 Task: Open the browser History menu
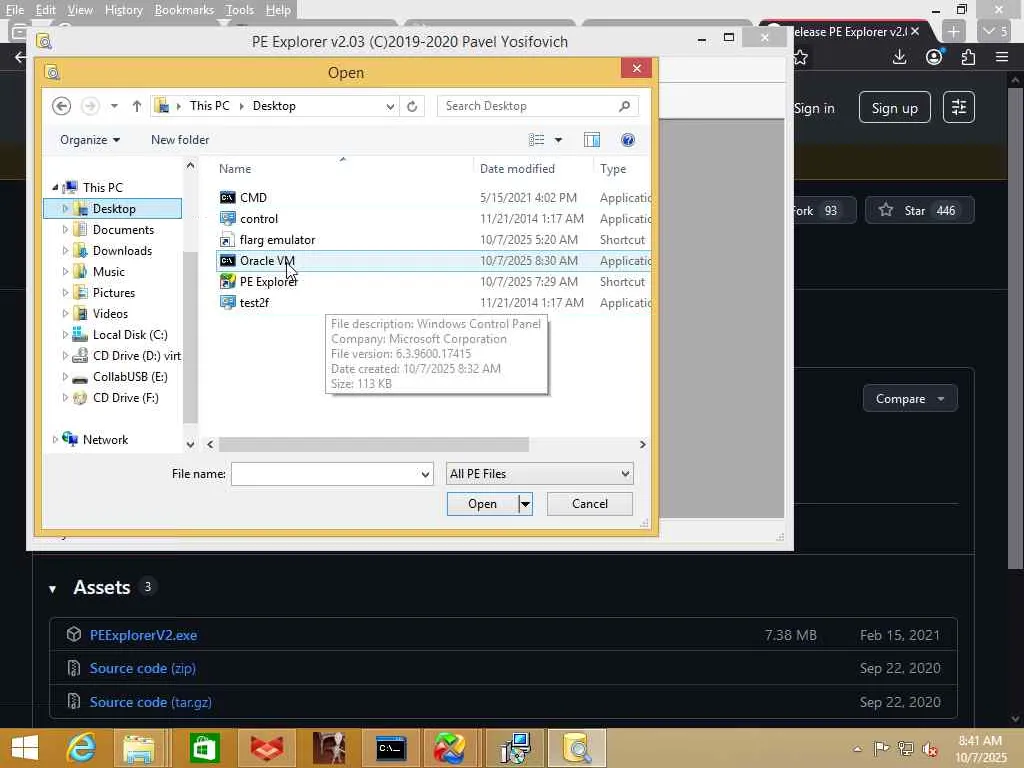(x=123, y=10)
